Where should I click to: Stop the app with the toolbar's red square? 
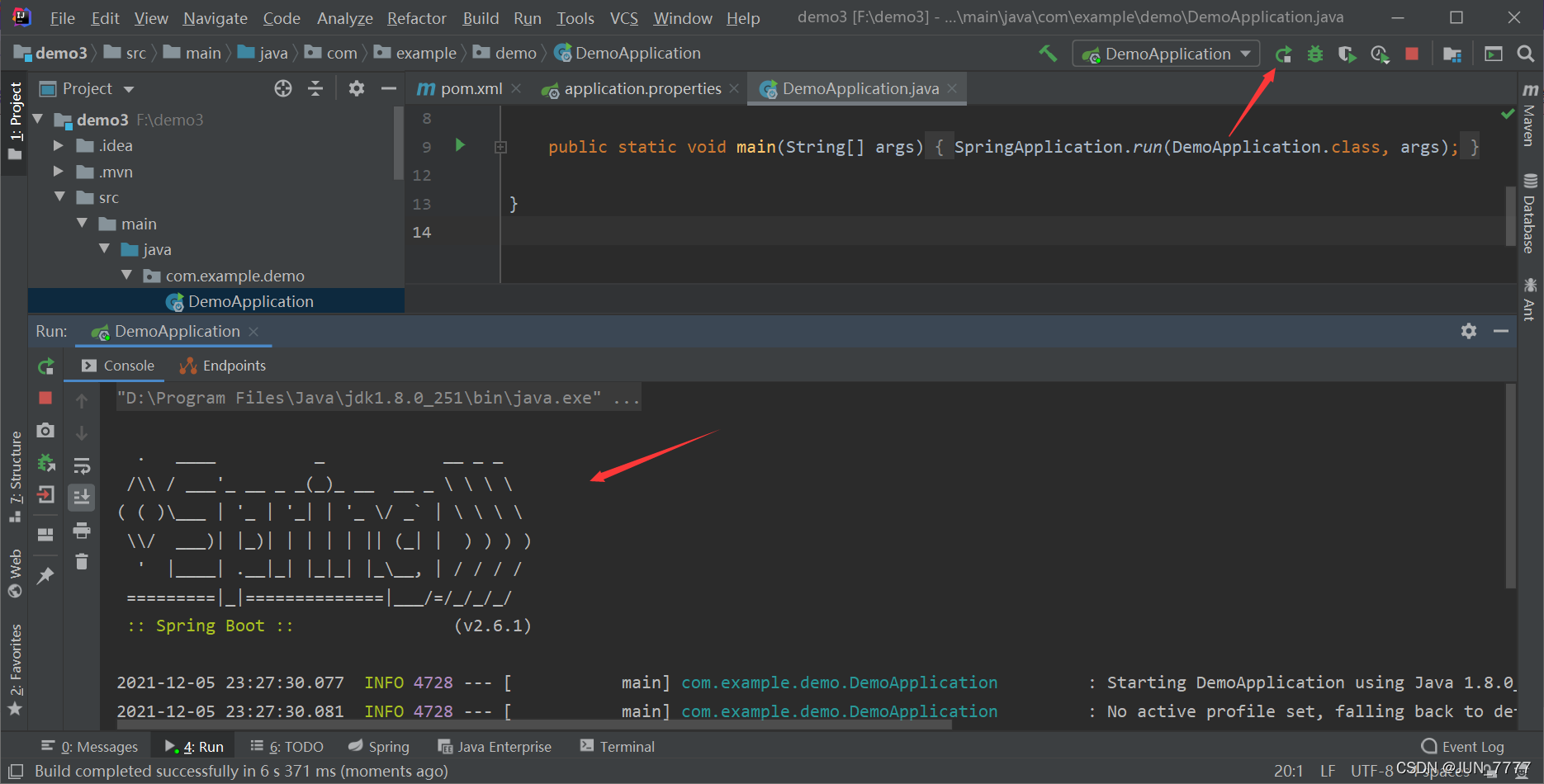click(1412, 54)
